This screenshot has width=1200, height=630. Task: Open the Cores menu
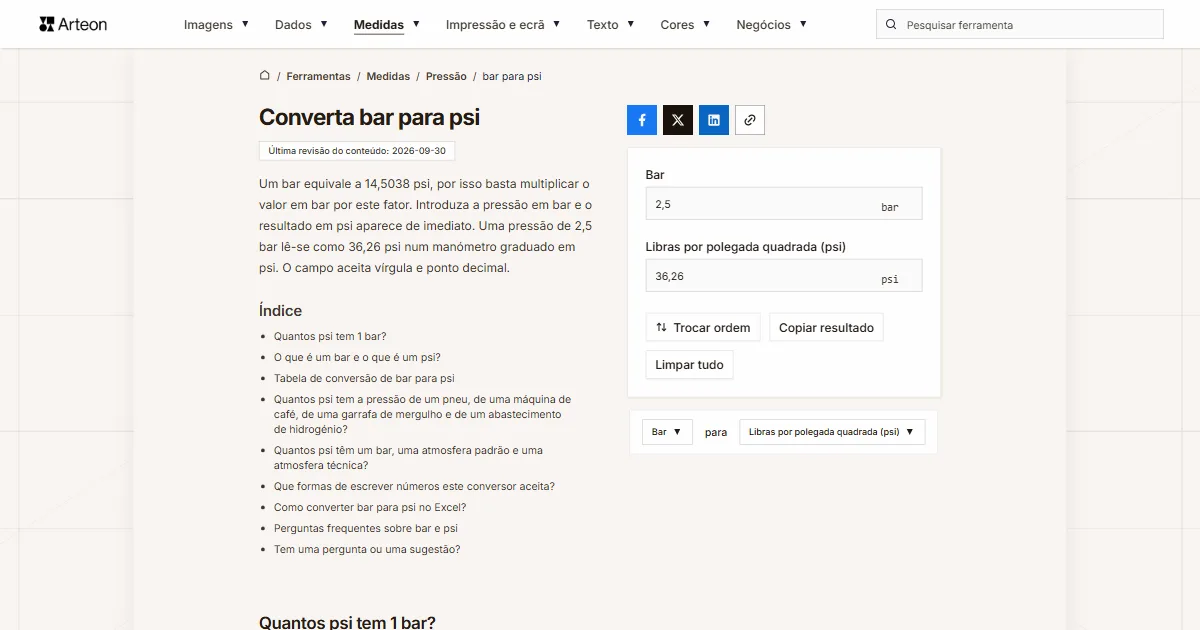pos(686,25)
